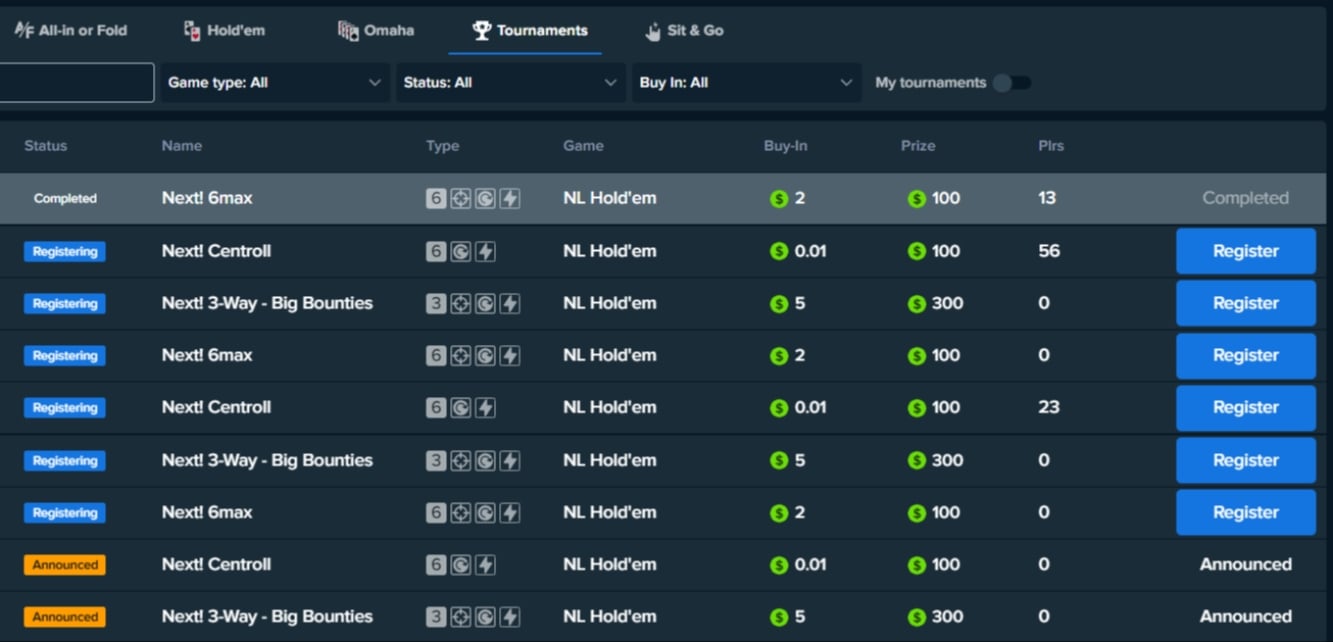
Task: Select the Next! Centroll name with 56 players
Action: 216,251
